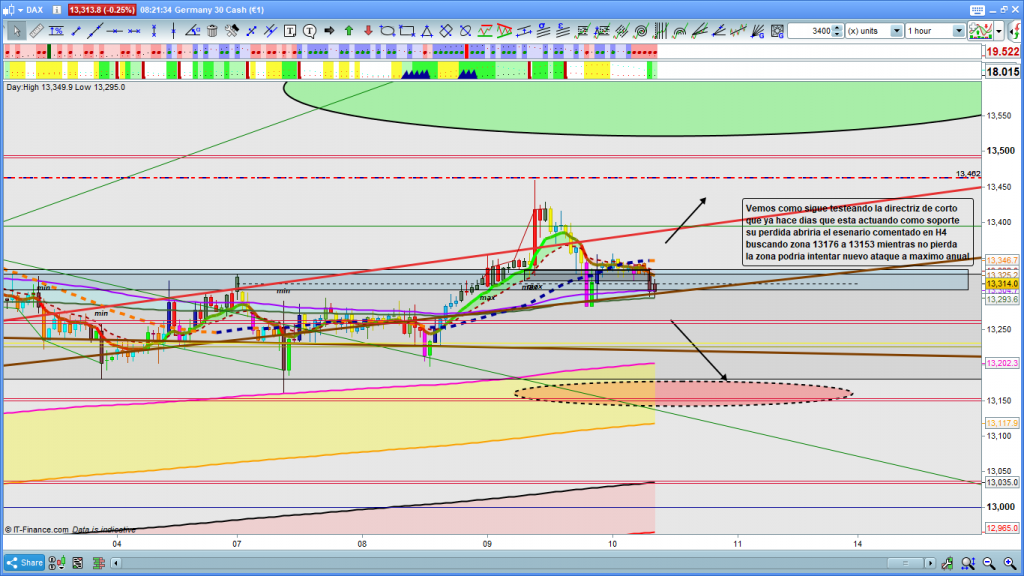Pick the green up arrow tool

348,31
